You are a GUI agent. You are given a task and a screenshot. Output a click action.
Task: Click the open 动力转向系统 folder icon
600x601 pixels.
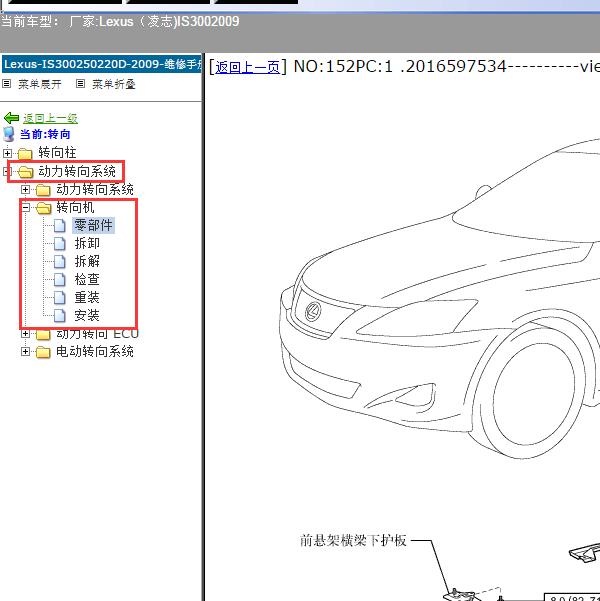25,172
